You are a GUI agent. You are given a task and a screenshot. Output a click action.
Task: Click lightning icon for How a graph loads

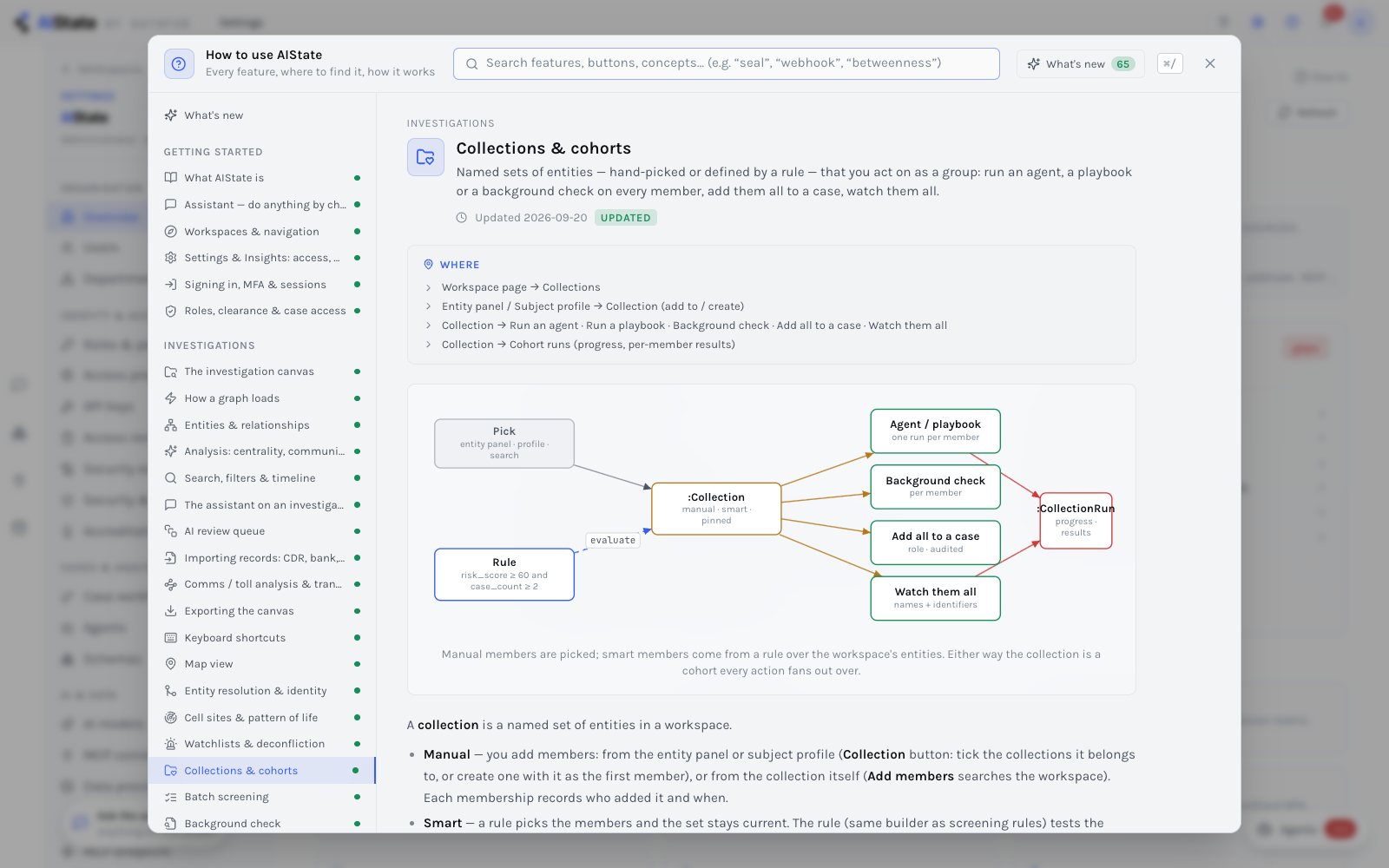[171, 398]
